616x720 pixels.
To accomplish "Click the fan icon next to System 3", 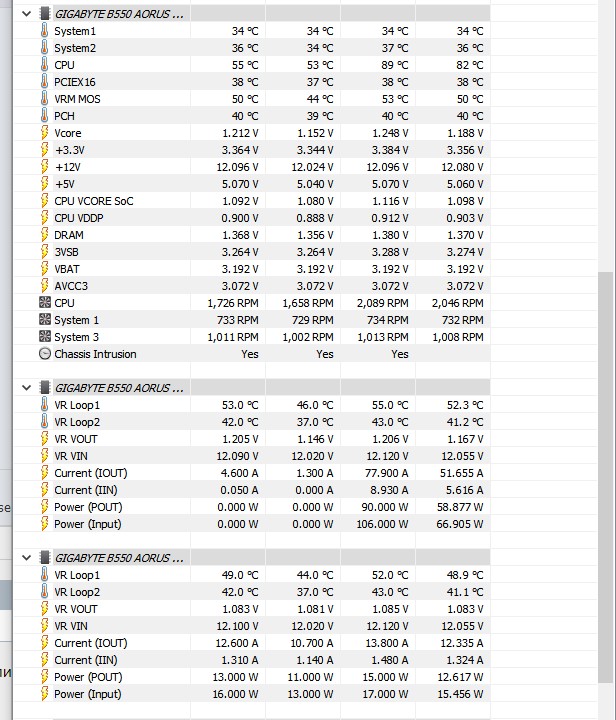I will pos(44,337).
